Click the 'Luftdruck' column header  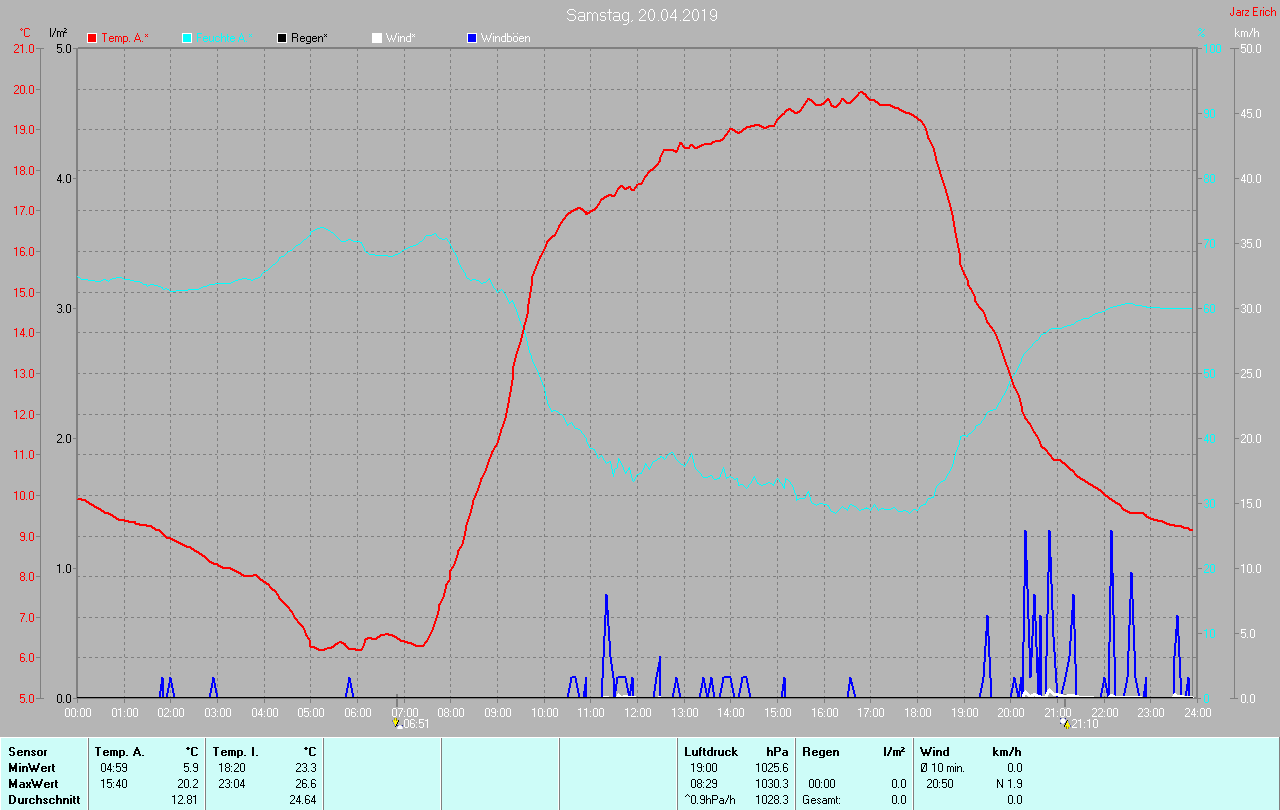710,751
